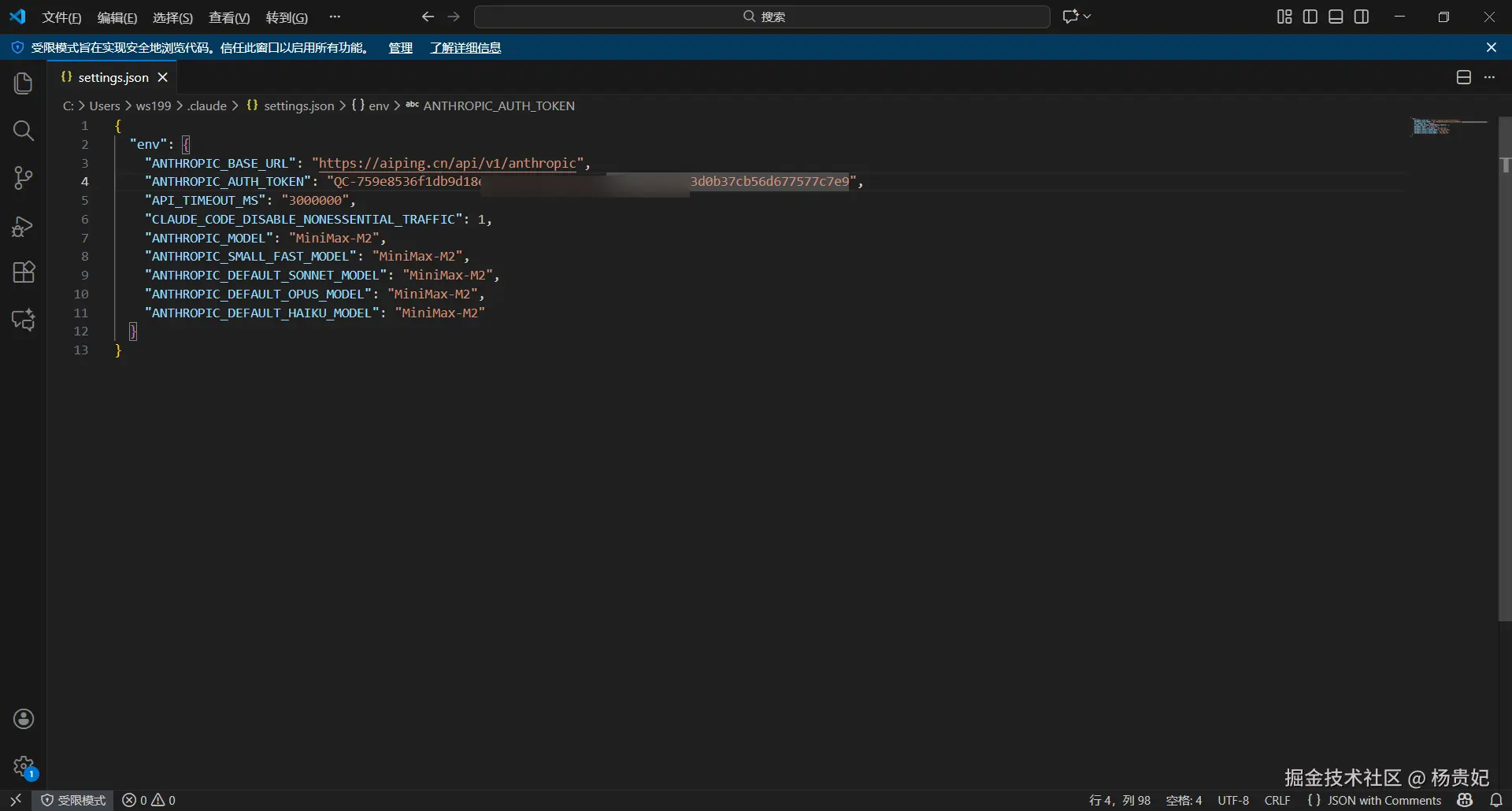1512x811 pixels.
Task: Open the Chat view icon in activity bar
Action: 24,320
